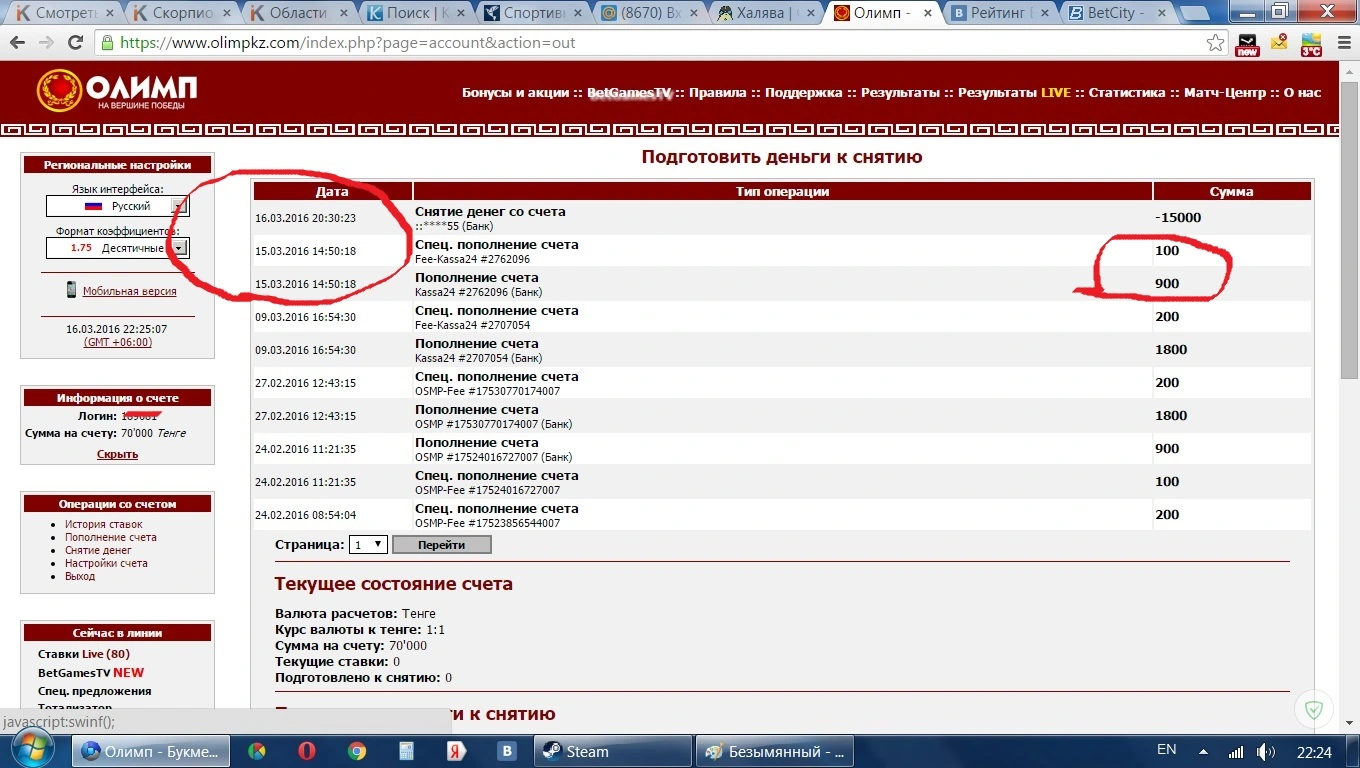Screen dimensions: 1360x768
Task: Click the browser Back arrow
Action: click(18, 43)
